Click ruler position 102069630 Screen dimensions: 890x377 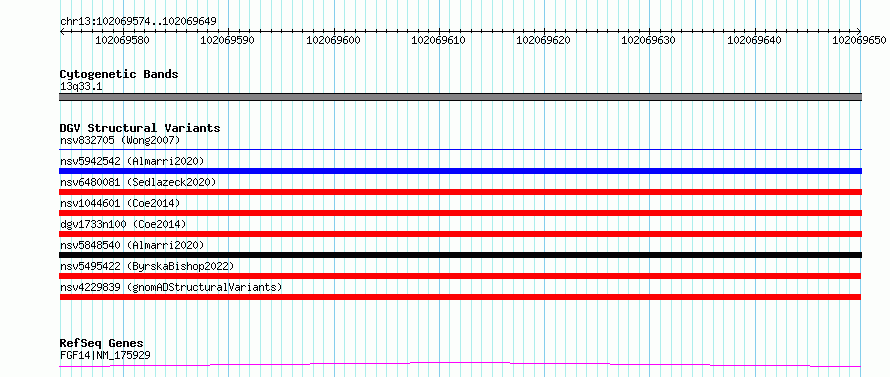pyautogui.click(x=649, y=40)
